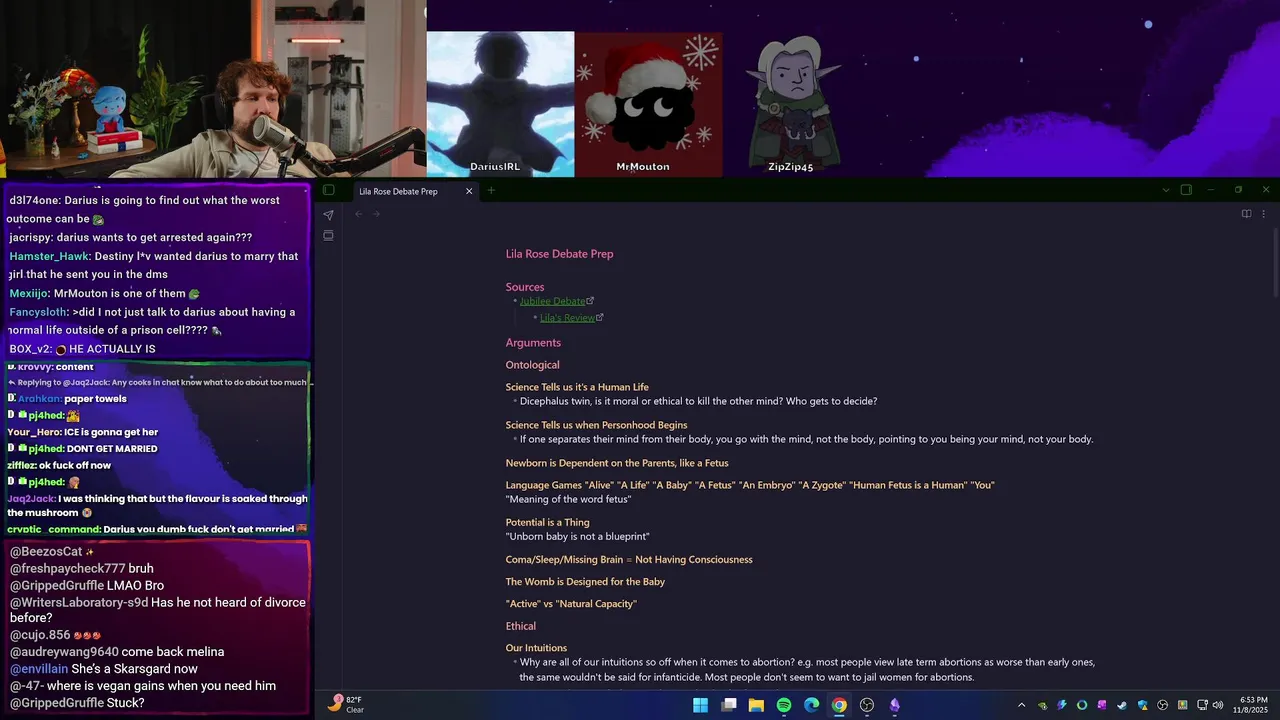The width and height of the screenshot is (1280, 720).
Task: Click the paper plane ribbon icon
Action: [x=328, y=215]
